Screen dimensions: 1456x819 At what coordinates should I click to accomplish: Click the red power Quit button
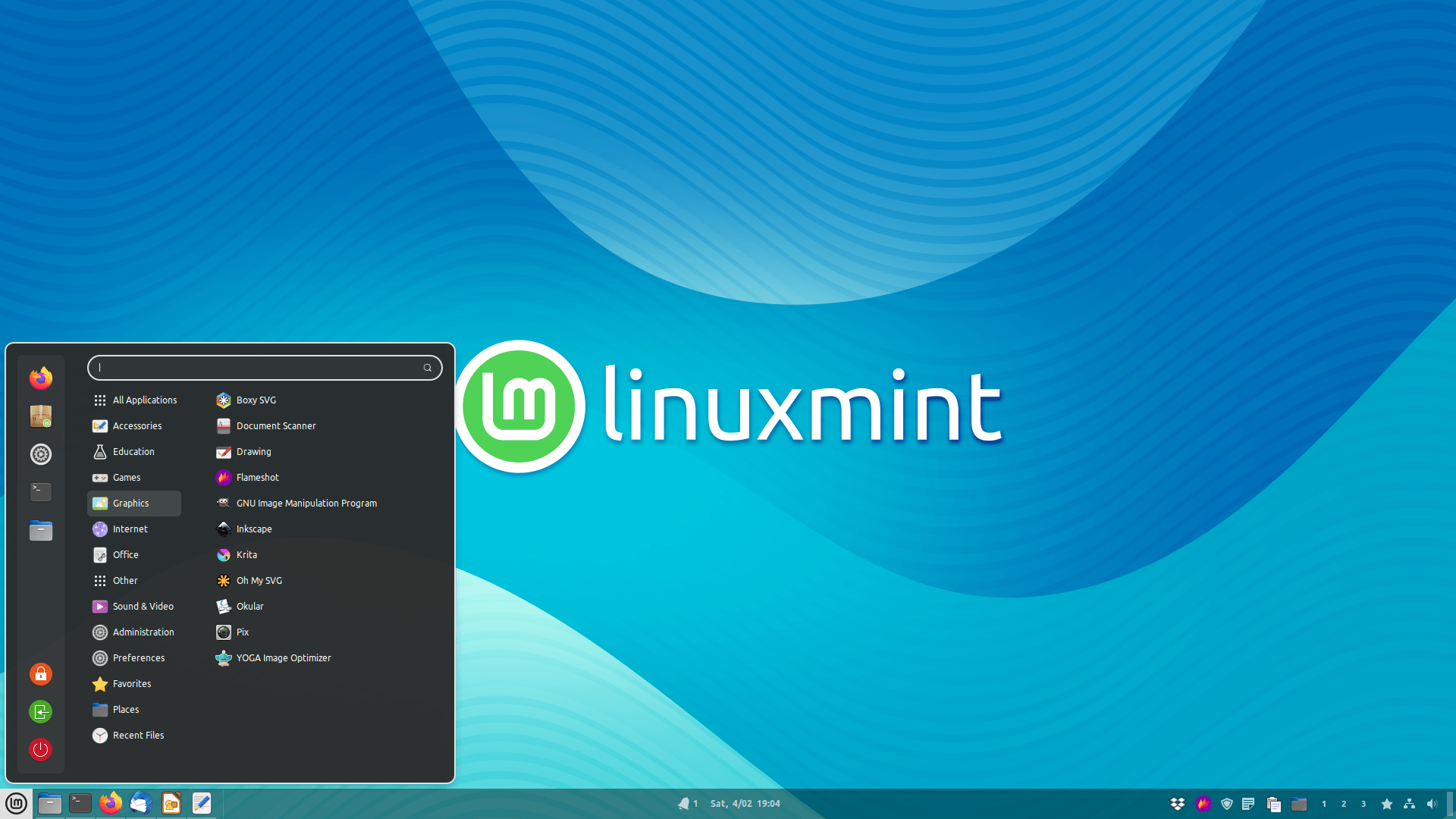[x=41, y=750]
